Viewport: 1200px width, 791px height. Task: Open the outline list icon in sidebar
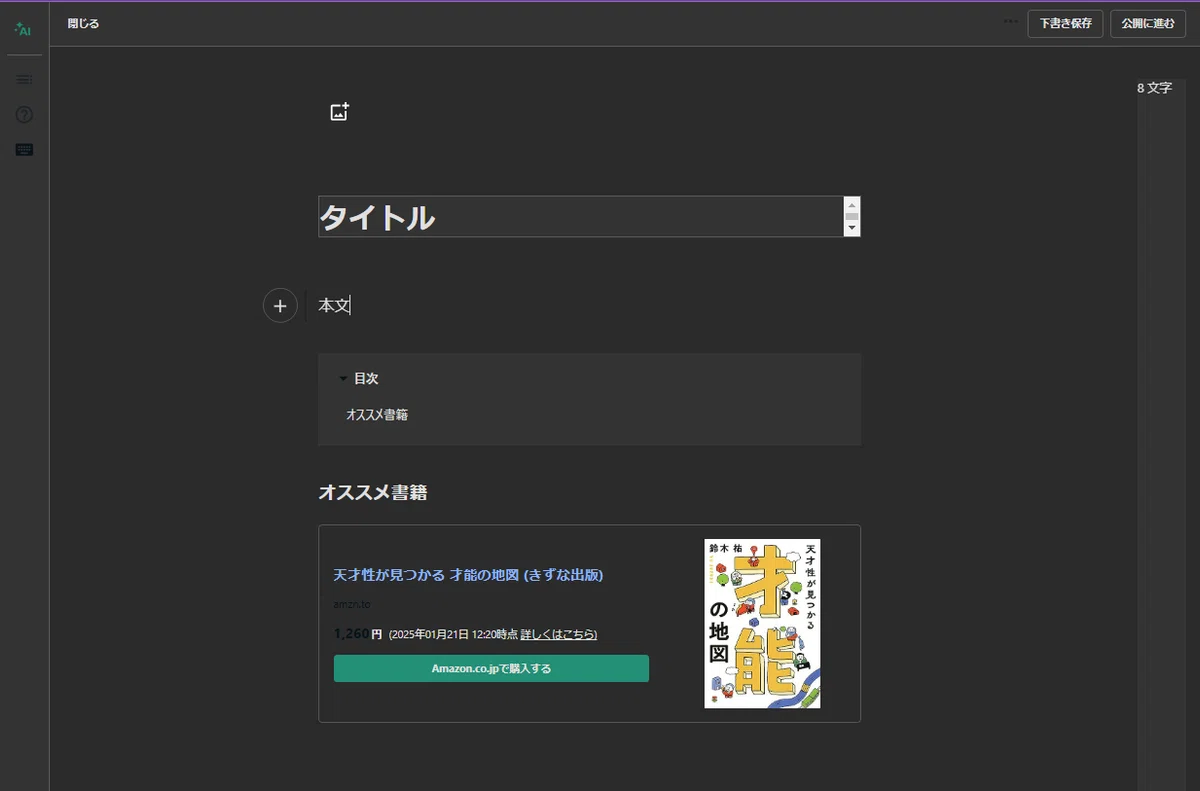click(24, 79)
